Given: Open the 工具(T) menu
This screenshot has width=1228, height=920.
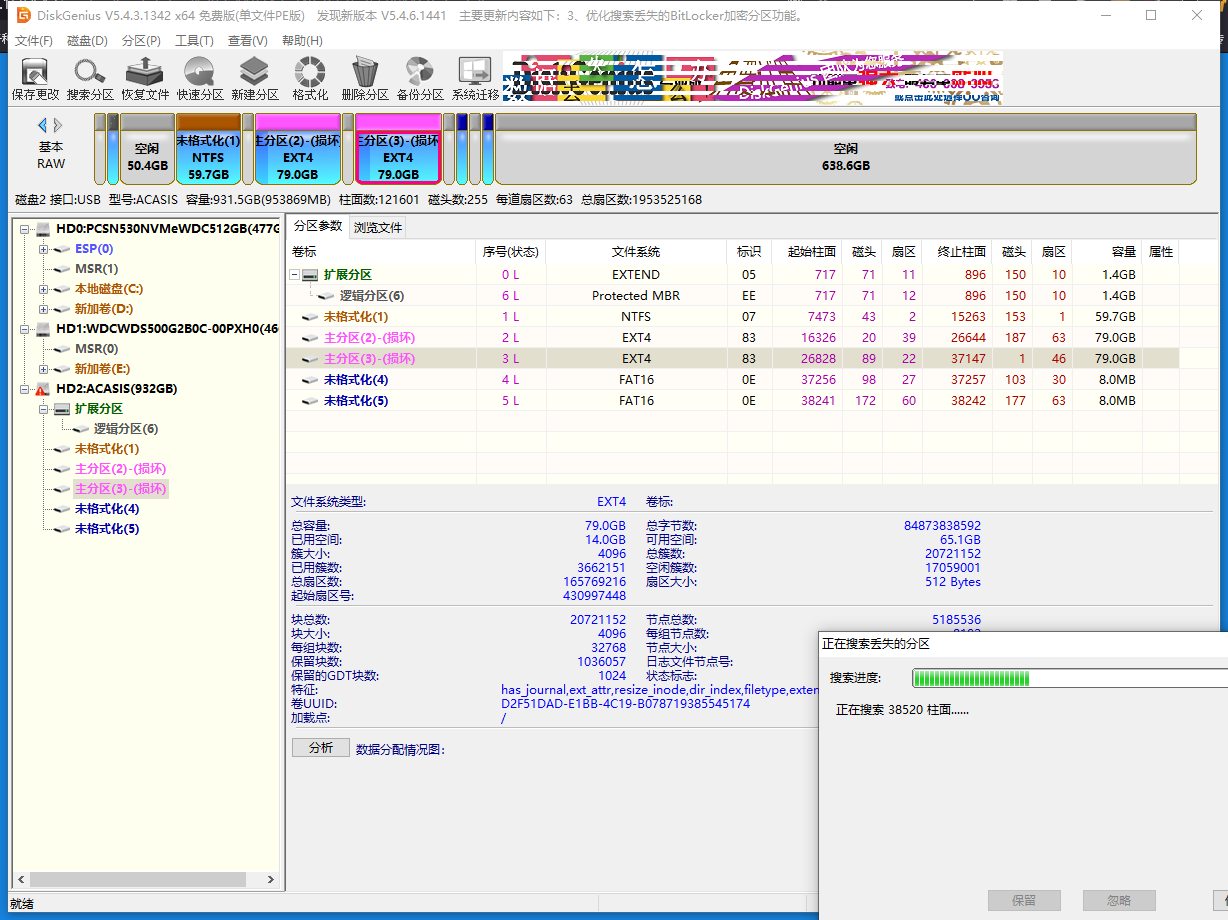Looking at the screenshot, I should [194, 41].
